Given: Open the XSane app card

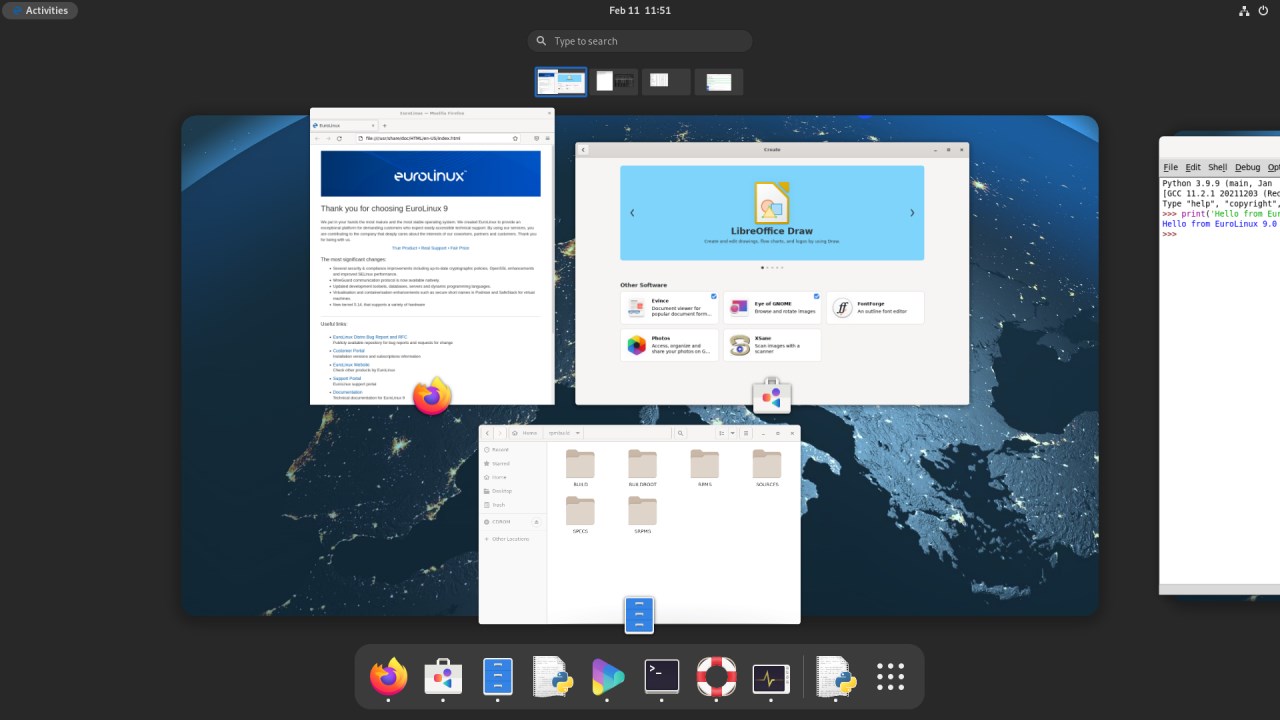Looking at the screenshot, I should click(x=772, y=345).
